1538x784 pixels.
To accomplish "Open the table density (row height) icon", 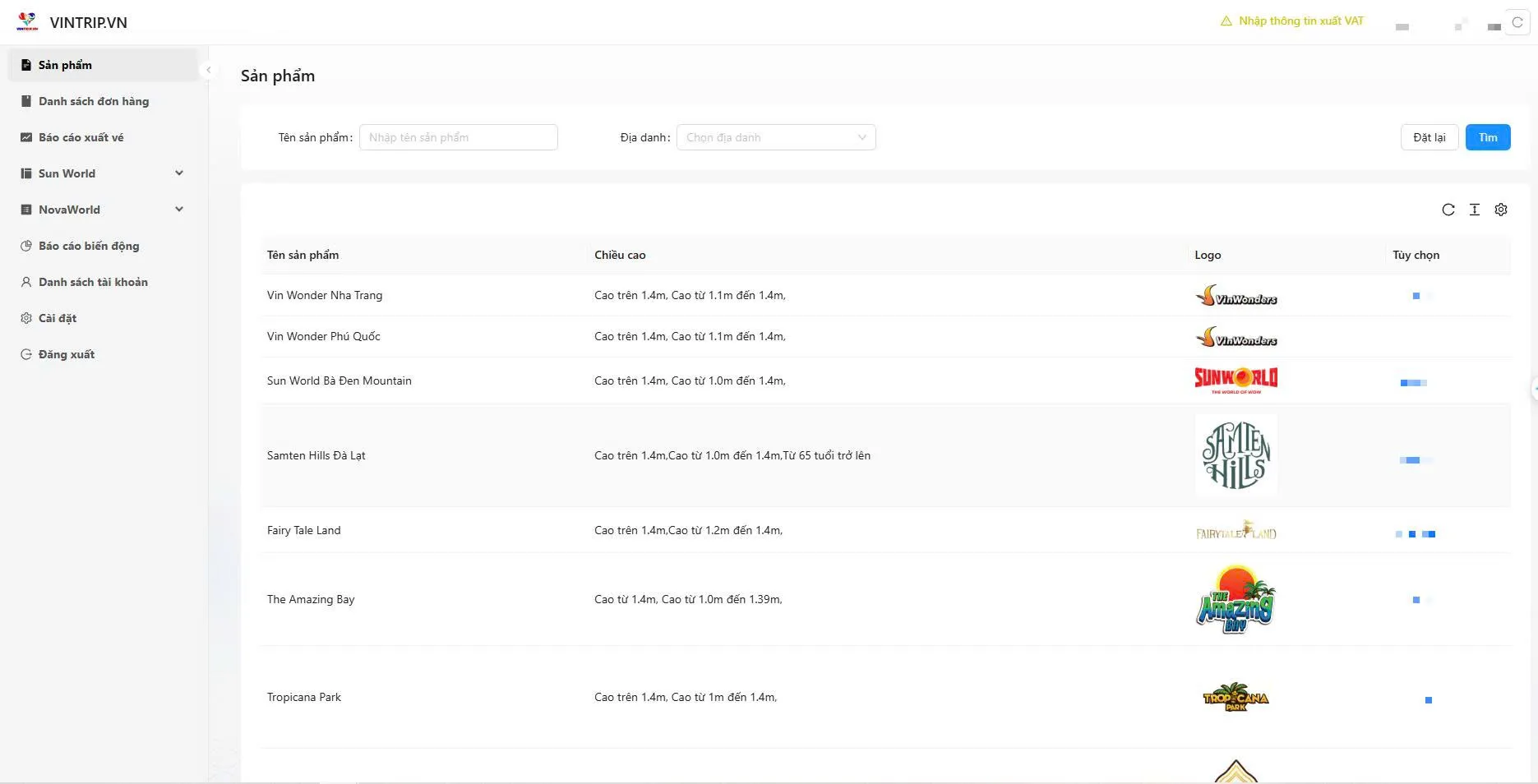I will (x=1474, y=210).
